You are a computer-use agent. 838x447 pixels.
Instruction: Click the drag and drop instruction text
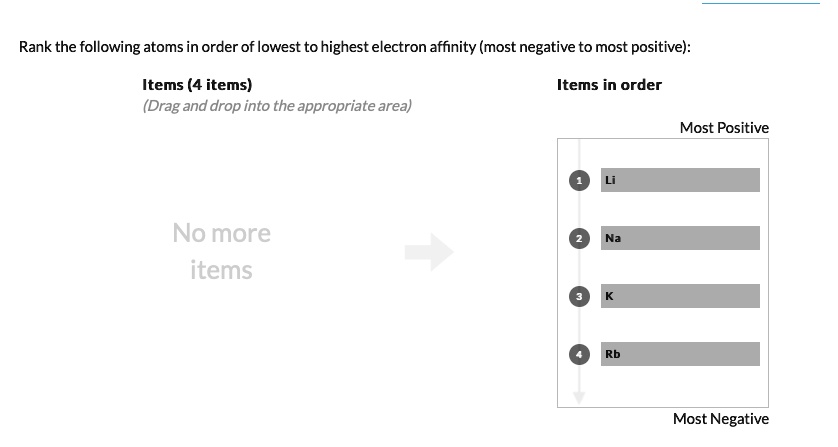(x=277, y=106)
